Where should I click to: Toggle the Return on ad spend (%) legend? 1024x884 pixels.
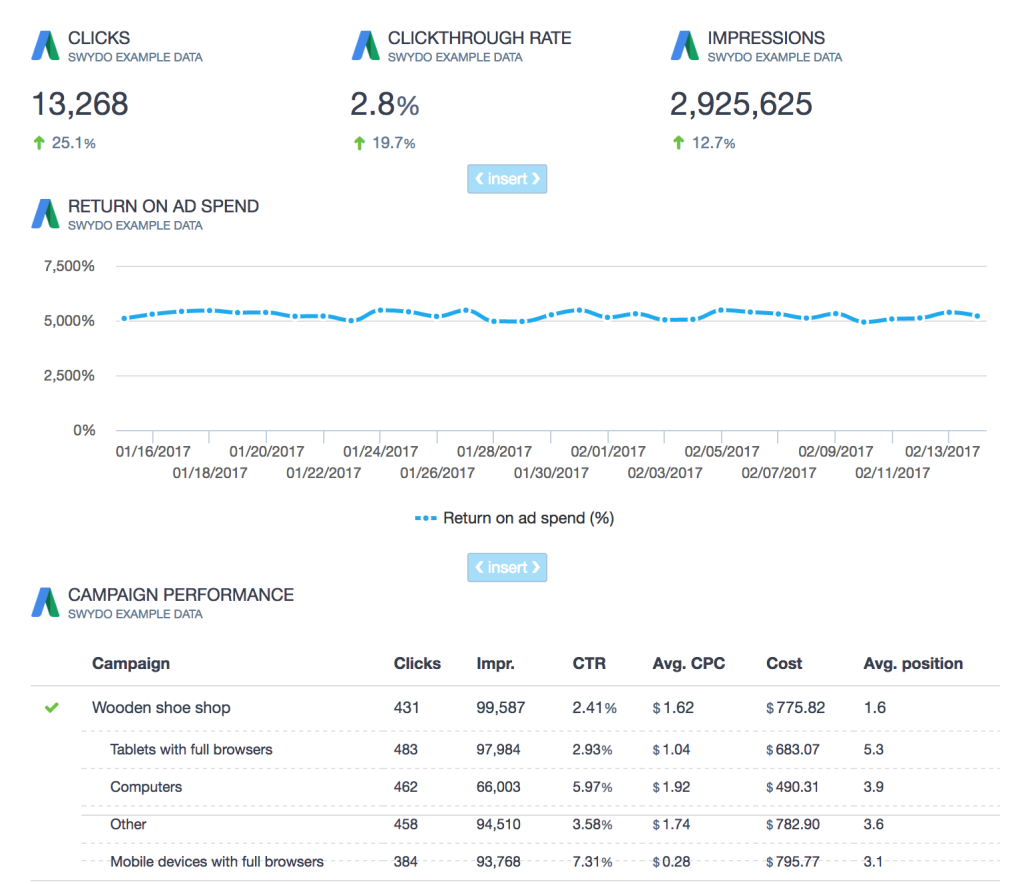click(514, 518)
